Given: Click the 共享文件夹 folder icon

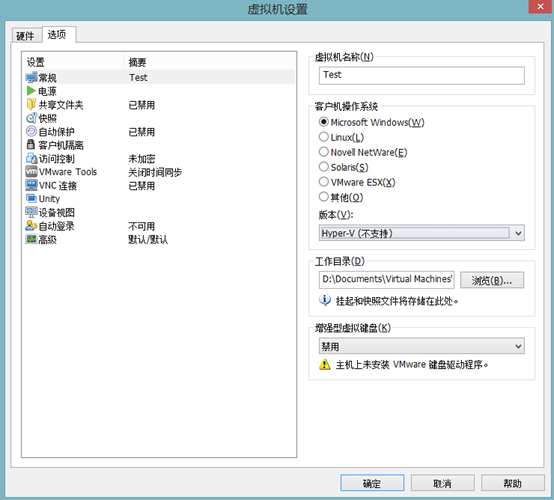Looking at the screenshot, I should (31, 105).
